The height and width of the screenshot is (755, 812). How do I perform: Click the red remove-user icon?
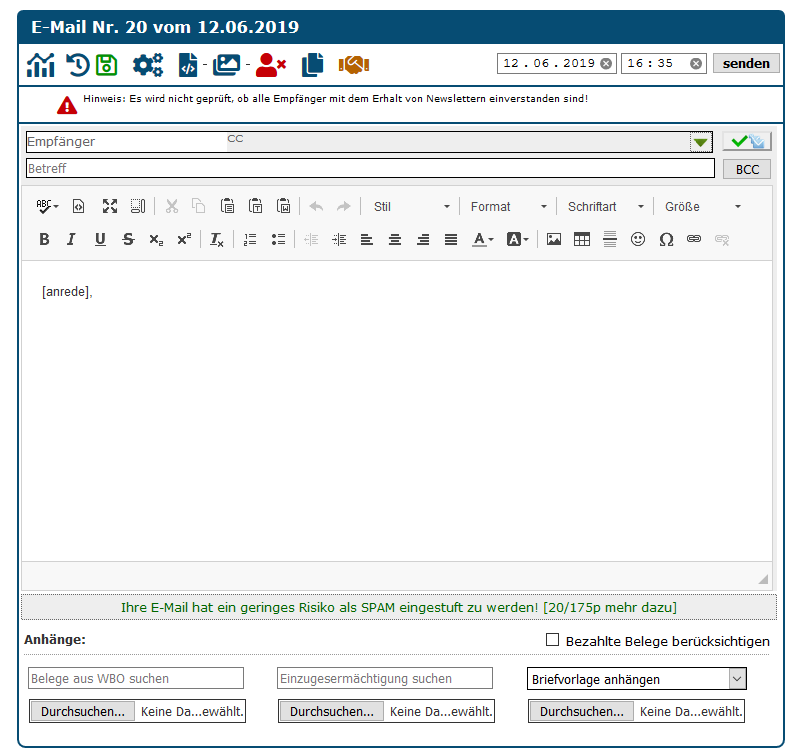(x=270, y=65)
